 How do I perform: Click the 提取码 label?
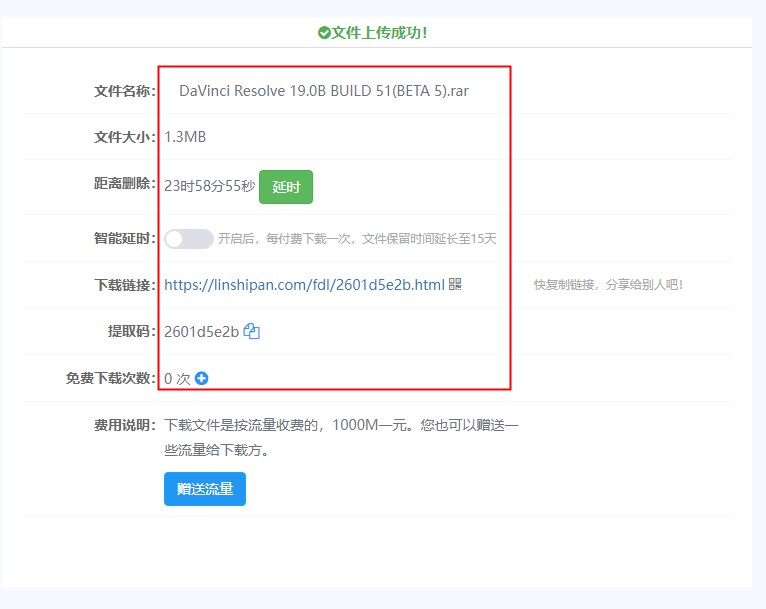pos(132,332)
